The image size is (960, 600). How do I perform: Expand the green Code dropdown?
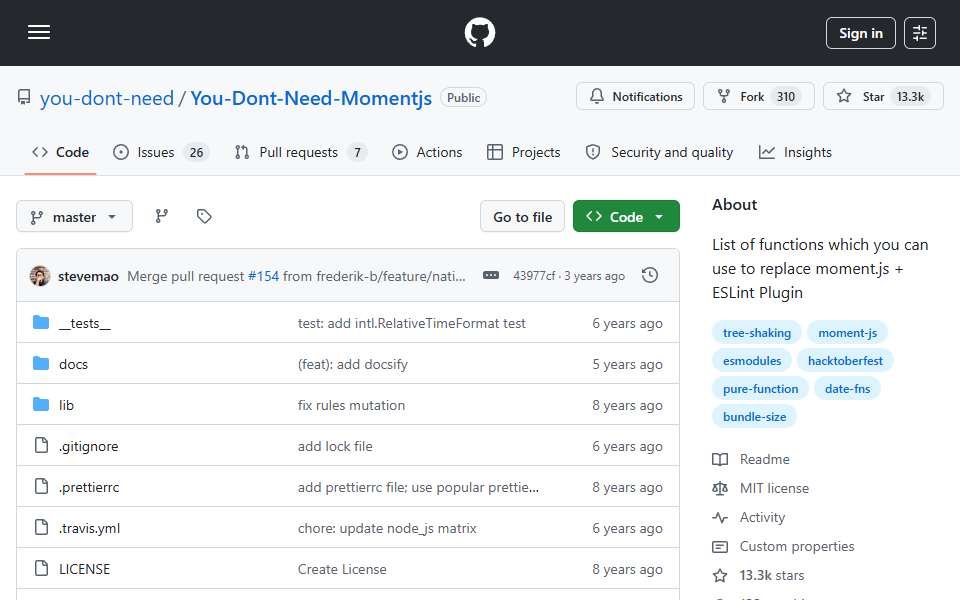tap(626, 217)
